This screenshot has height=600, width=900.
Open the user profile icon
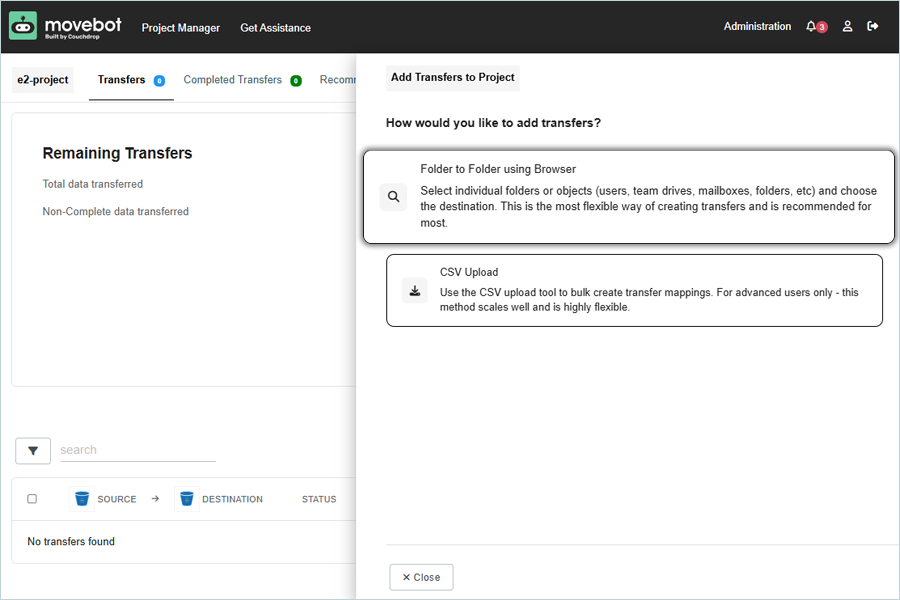tap(847, 27)
